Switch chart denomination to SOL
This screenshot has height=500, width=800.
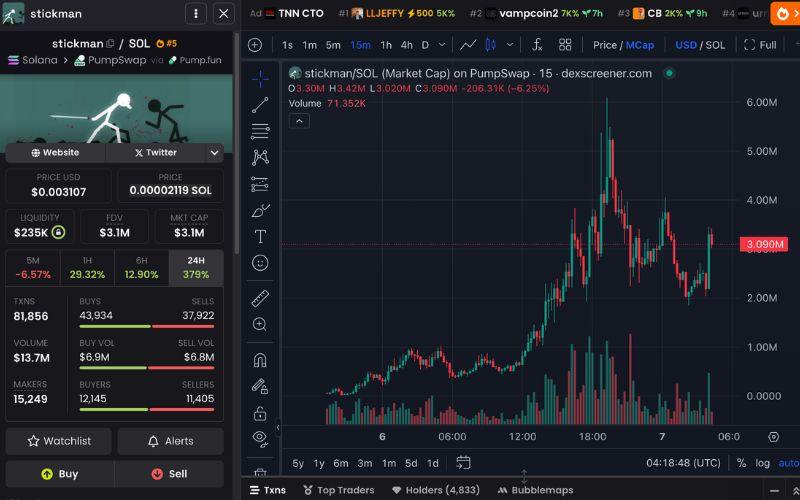tap(715, 45)
